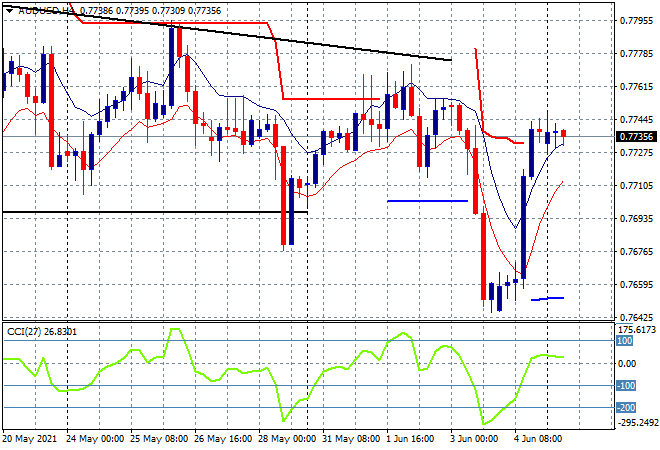The image size is (660, 450).
Task: Click the 20 May 2021 time label
Action: tap(29, 439)
